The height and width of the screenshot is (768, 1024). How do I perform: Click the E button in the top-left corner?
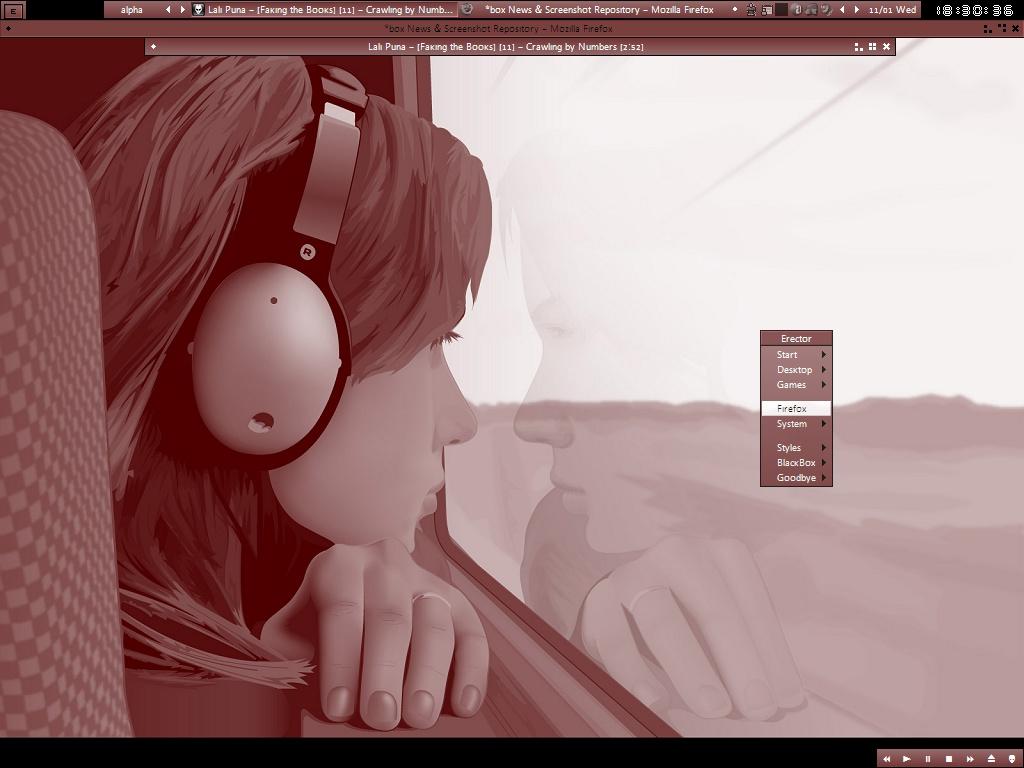pyautogui.click(x=13, y=10)
